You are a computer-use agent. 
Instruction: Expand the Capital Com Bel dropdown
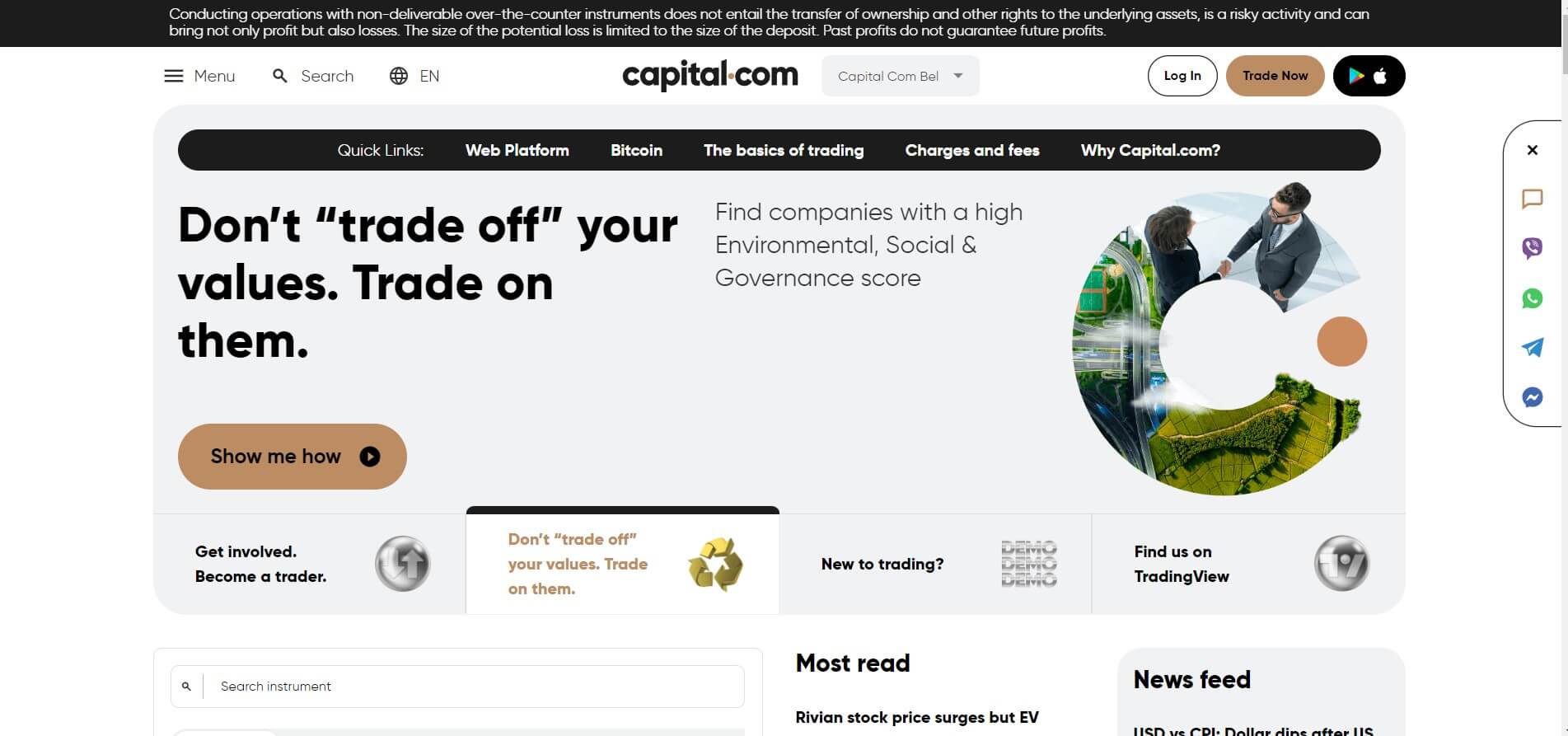pyautogui.click(x=901, y=76)
